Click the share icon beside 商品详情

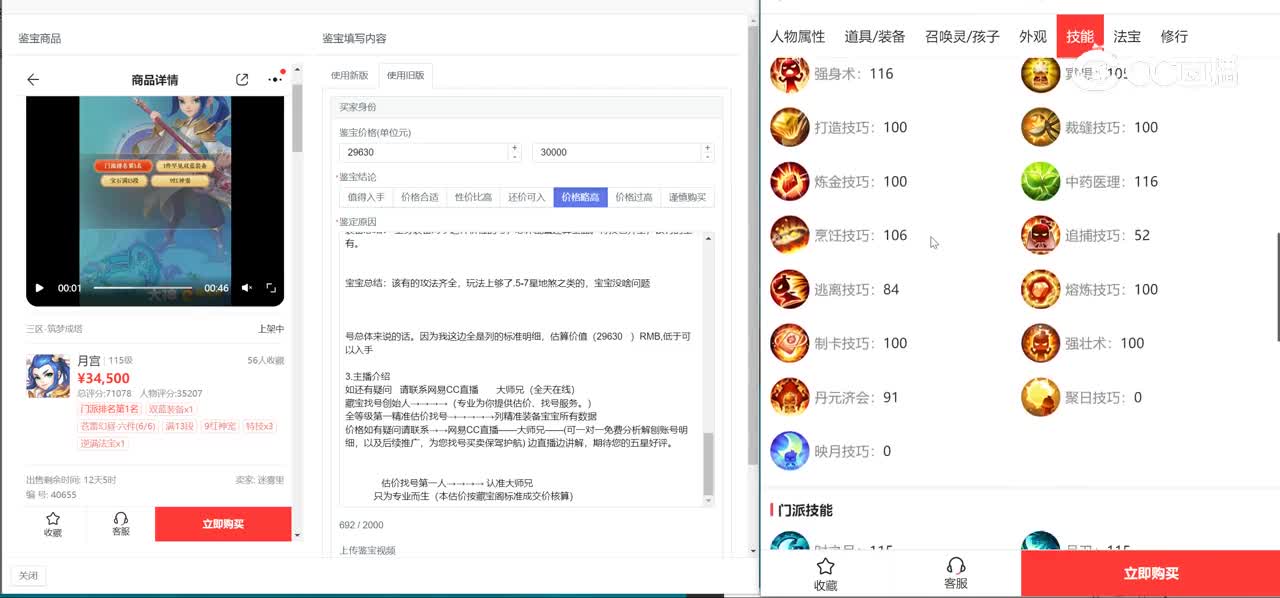242,80
